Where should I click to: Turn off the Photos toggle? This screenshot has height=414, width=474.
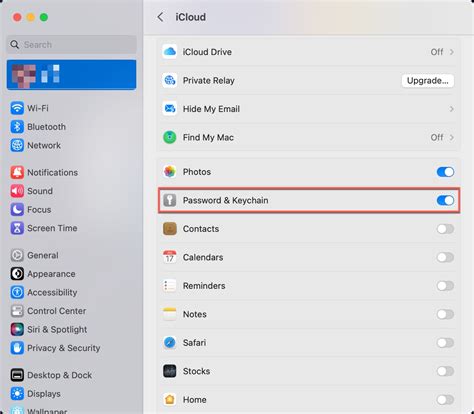[x=445, y=172]
